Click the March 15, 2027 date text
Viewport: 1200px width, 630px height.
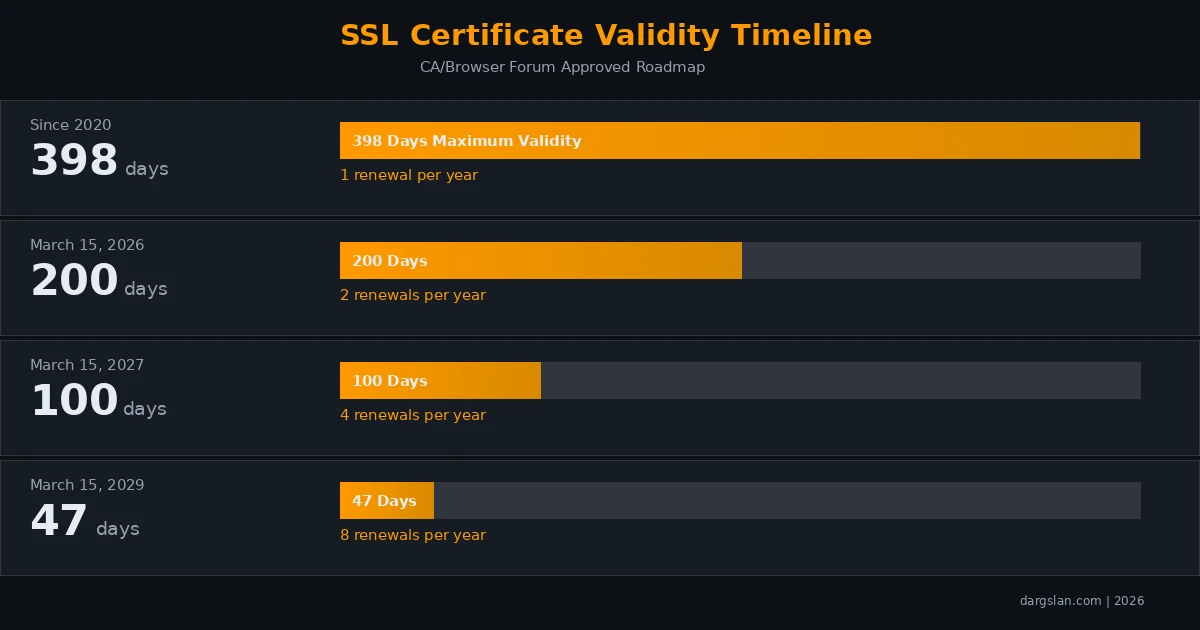(87, 365)
